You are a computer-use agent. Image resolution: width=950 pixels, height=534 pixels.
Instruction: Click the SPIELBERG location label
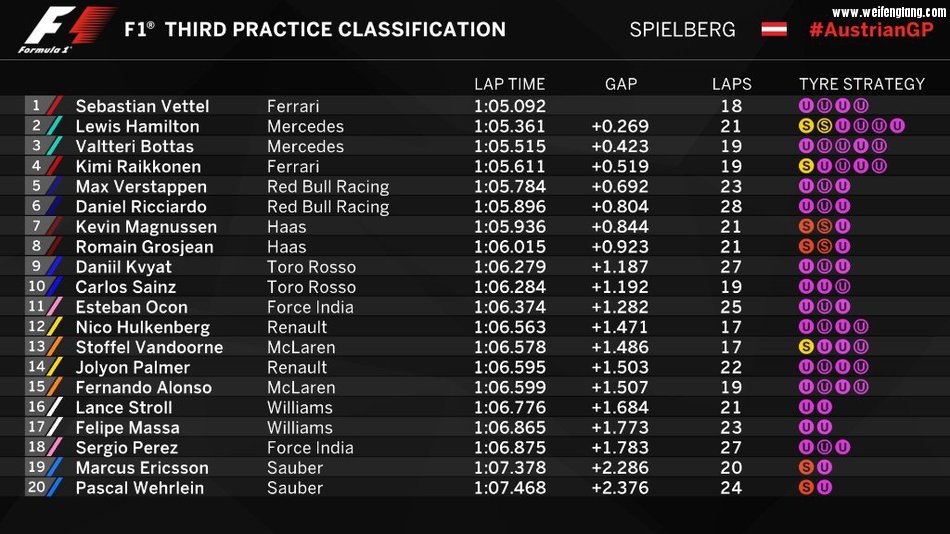point(682,30)
